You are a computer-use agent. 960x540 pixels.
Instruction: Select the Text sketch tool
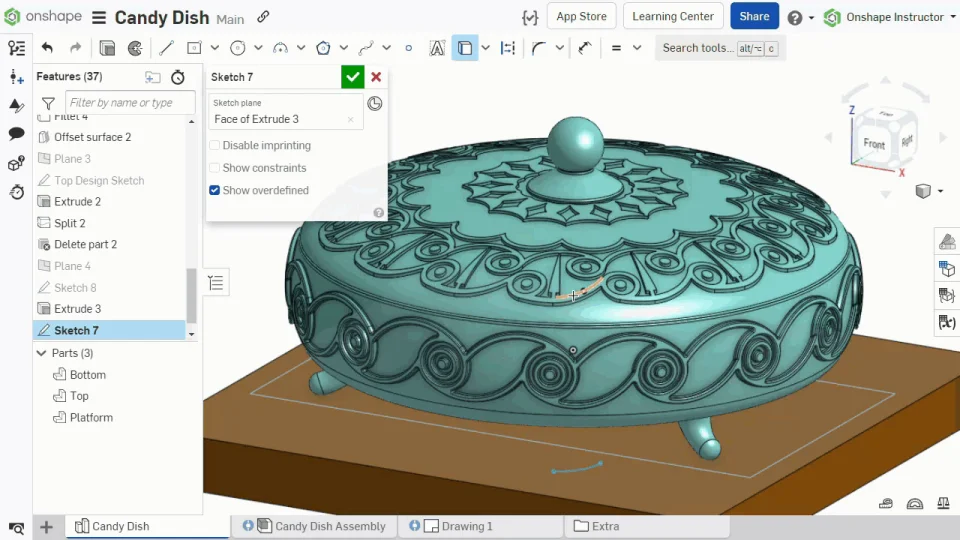click(437, 48)
